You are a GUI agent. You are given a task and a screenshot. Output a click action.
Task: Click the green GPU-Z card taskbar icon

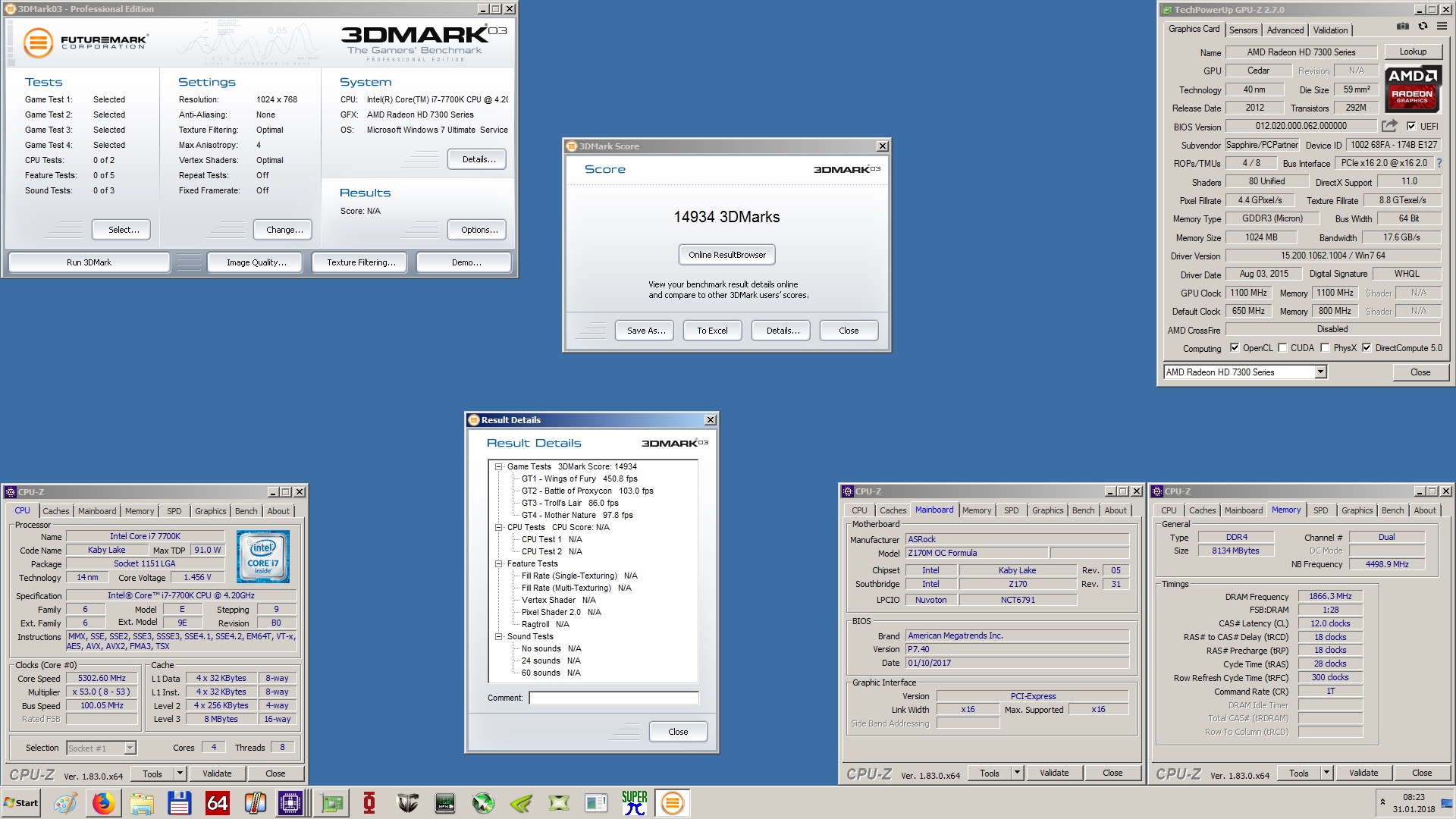331,803
